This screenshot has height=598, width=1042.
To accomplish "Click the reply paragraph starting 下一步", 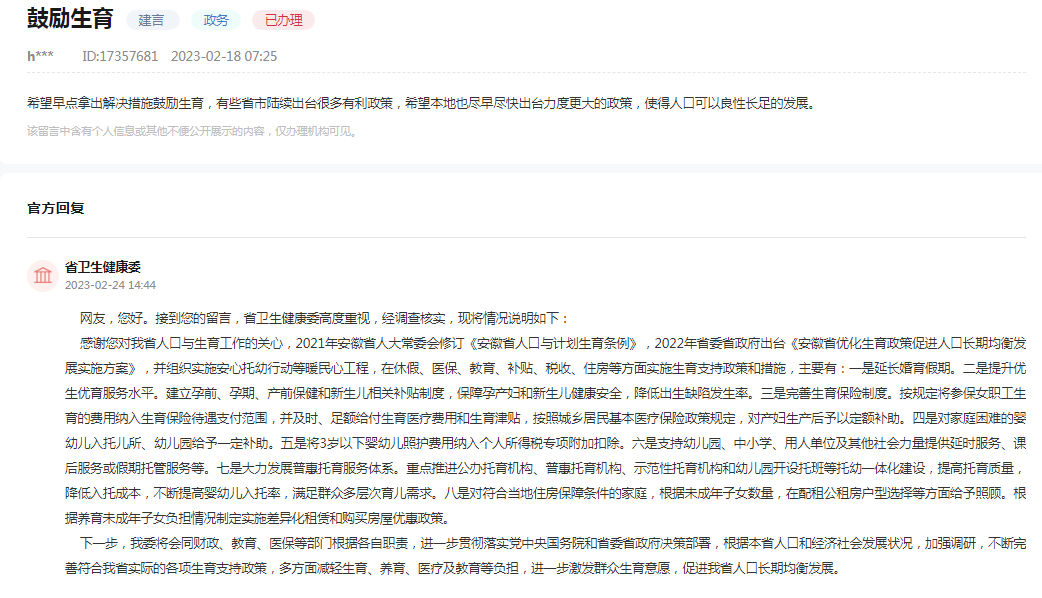I will 545,556.
